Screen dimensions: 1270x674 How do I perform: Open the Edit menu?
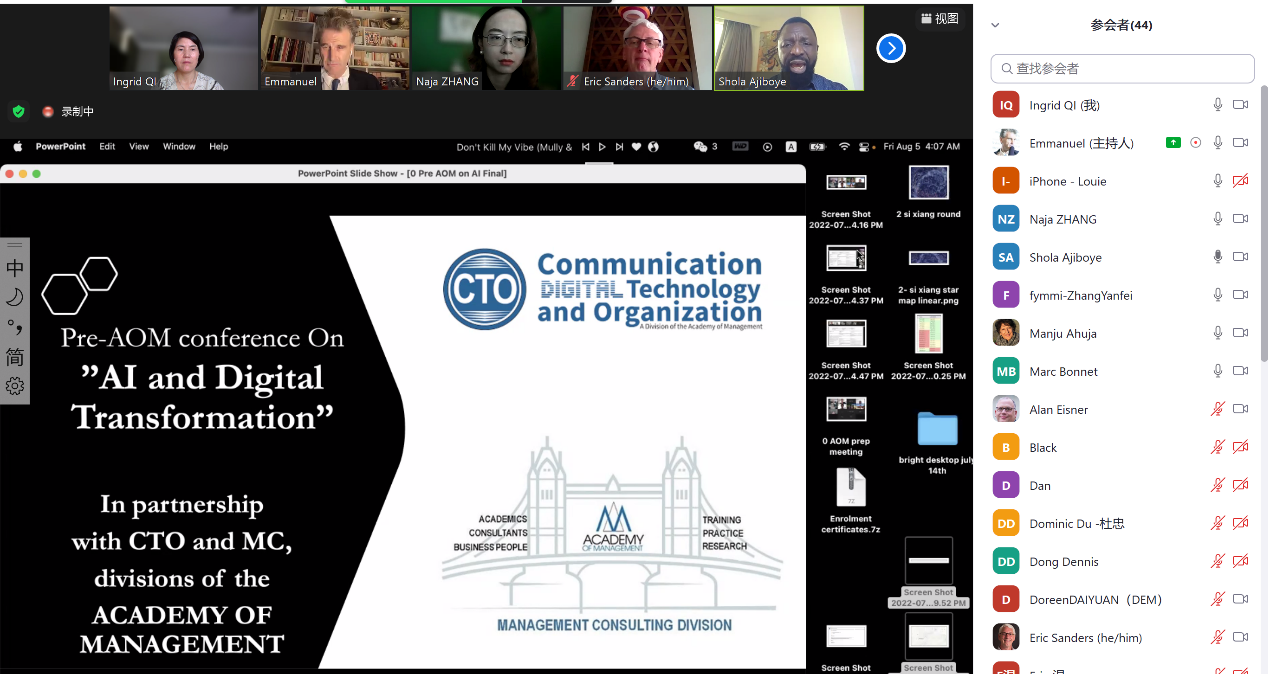tap(107, 147)
